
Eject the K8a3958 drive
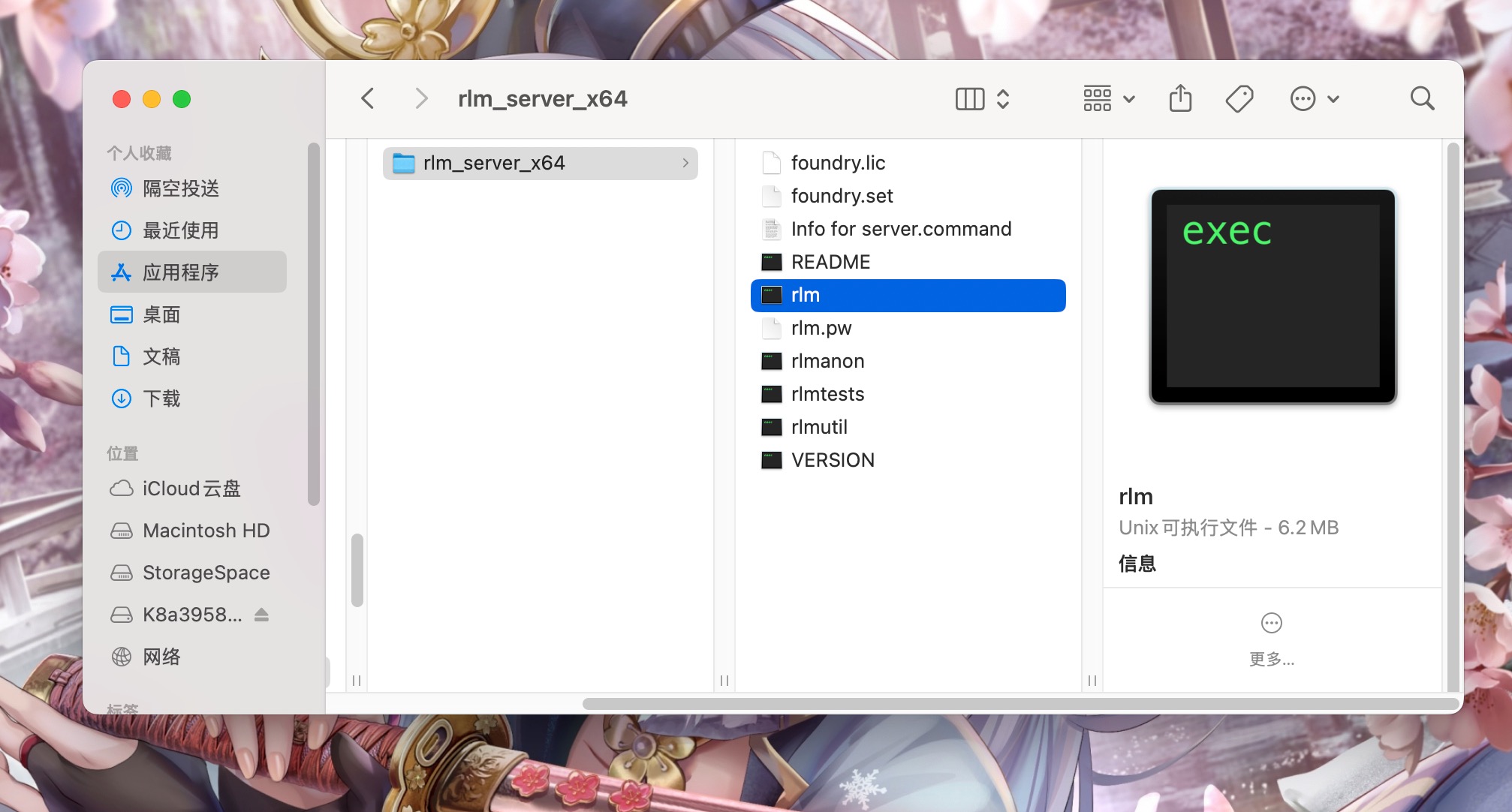click(x=261, y=615)
